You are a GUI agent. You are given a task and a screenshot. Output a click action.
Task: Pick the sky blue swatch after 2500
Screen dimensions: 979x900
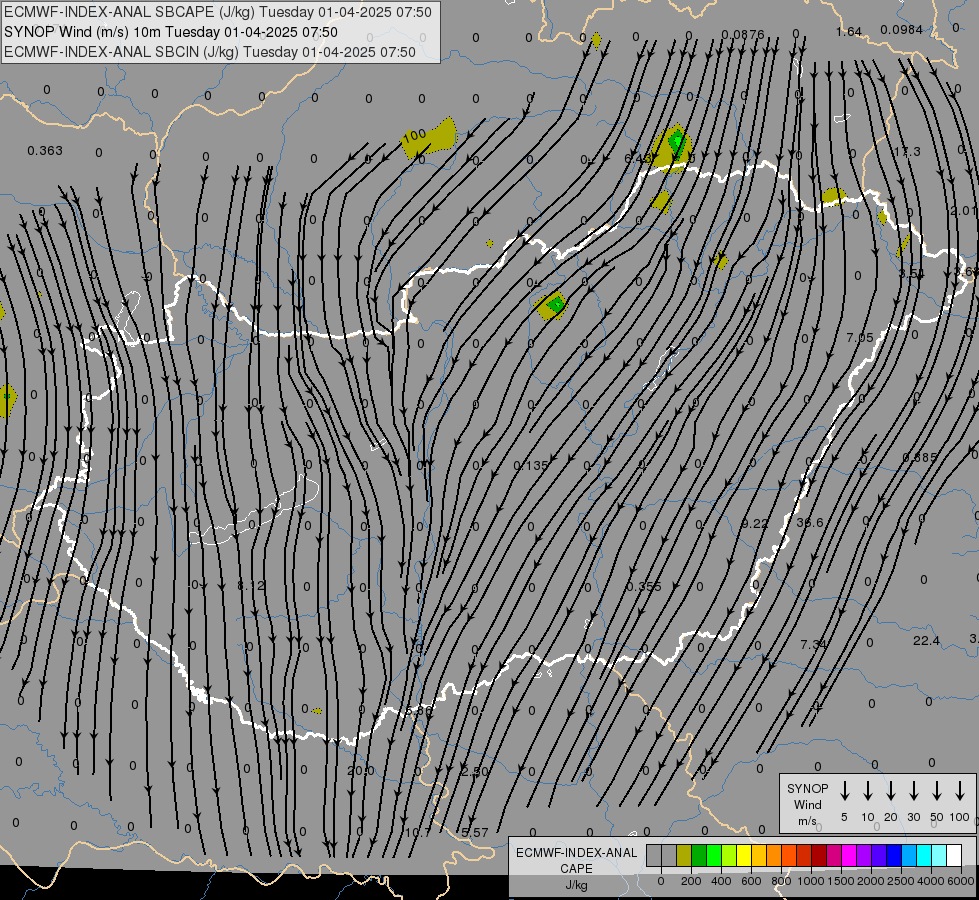pyautogui.click(x=909, y=855)
